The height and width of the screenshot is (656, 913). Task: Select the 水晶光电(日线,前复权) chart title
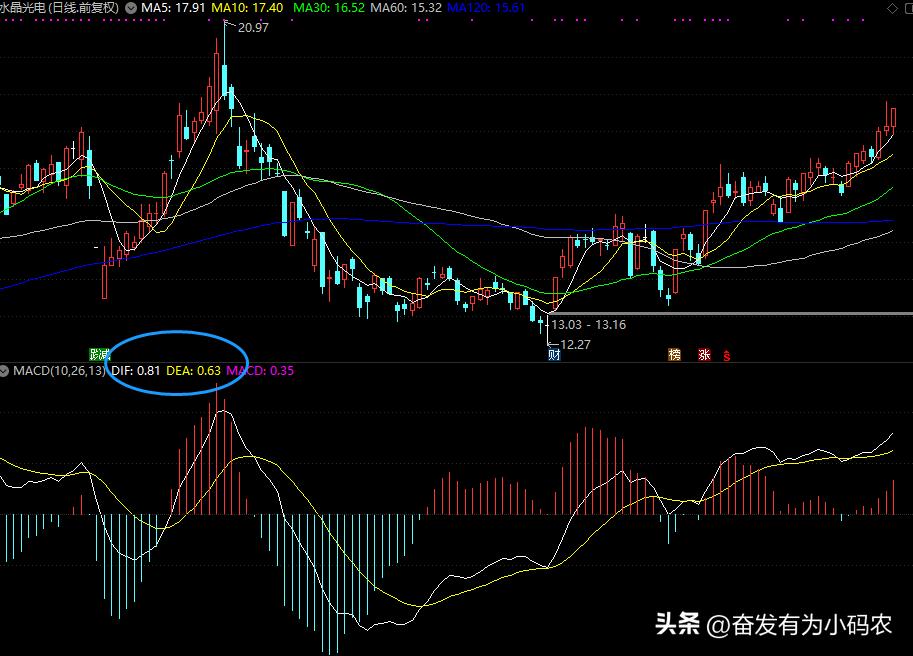click(x=59, y=8)
